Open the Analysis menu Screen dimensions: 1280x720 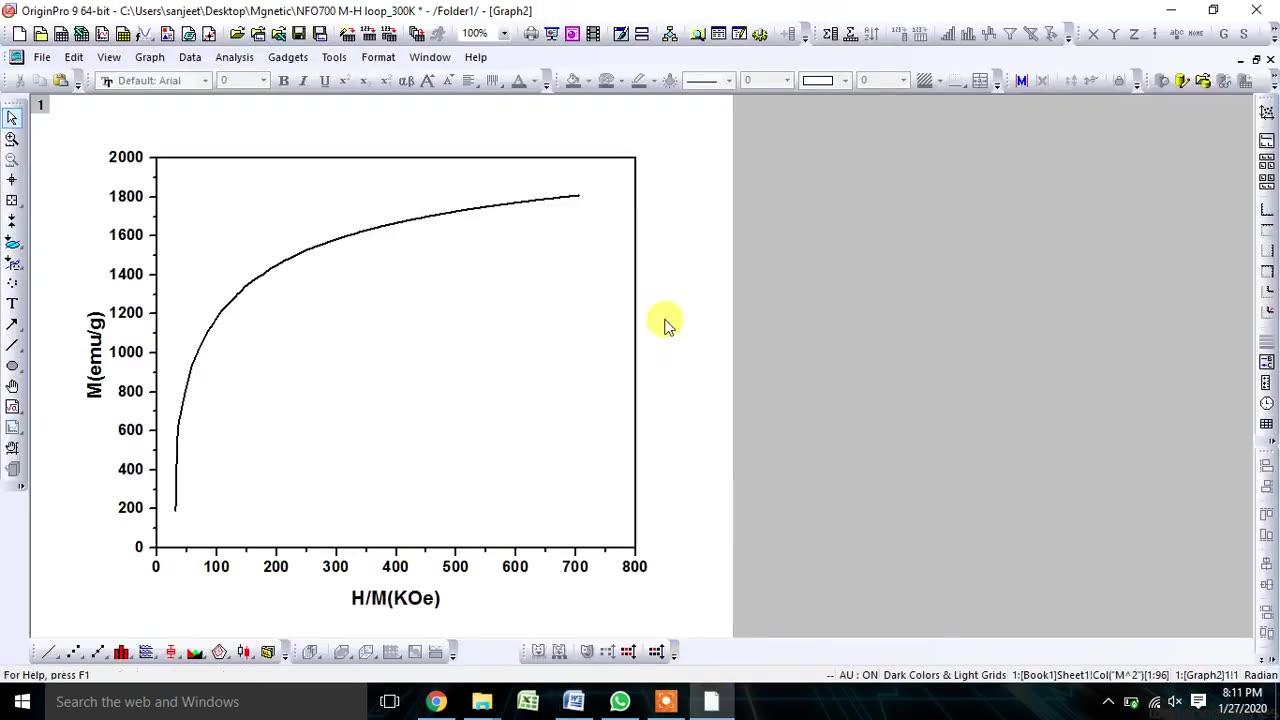click(234, 57)
